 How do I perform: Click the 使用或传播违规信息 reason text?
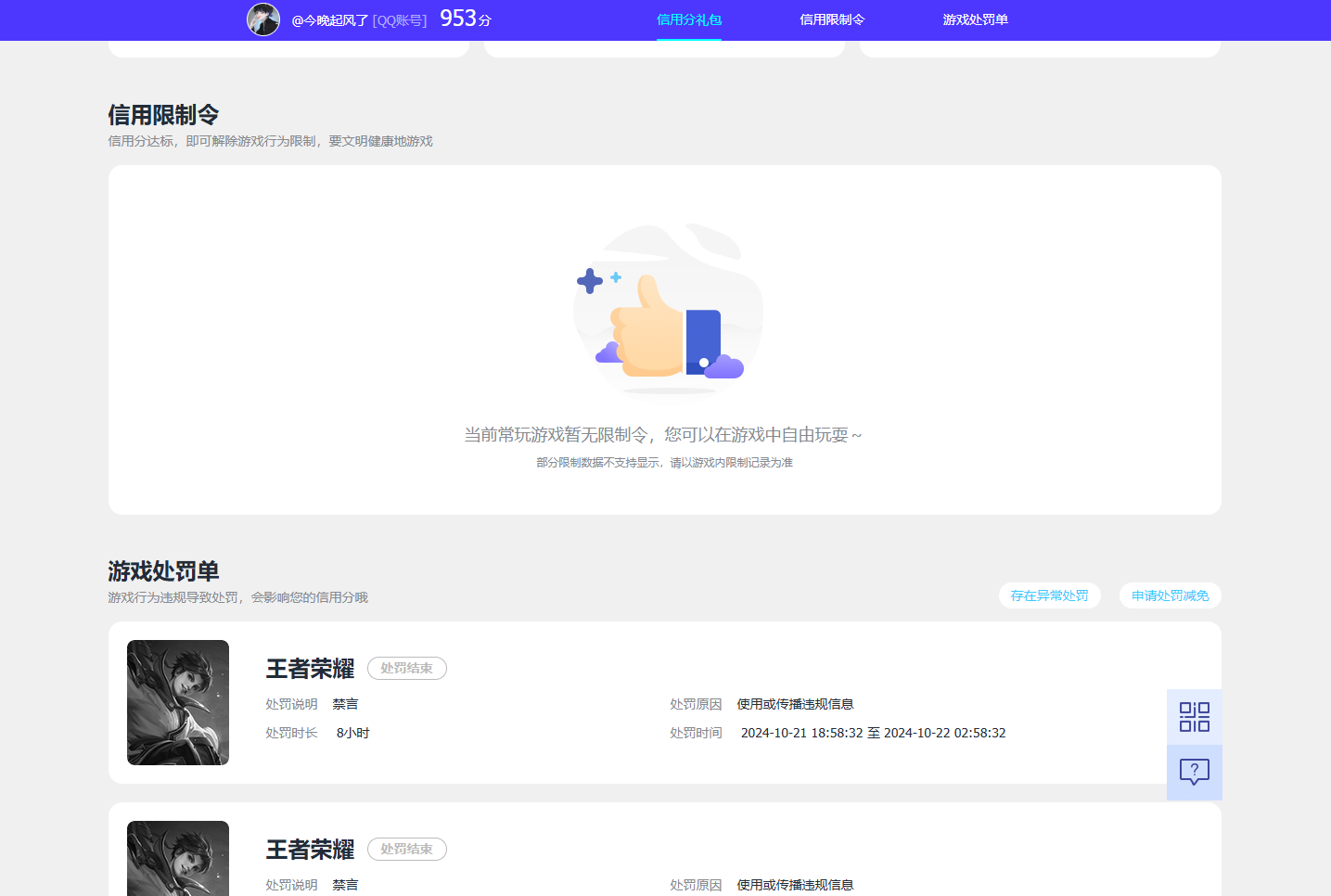tap(795, 703)
